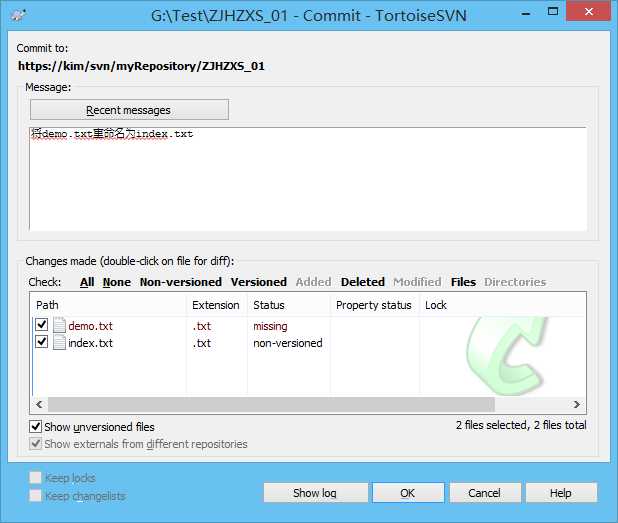This screenshot has width=618, height=523.
Task: Click the file list horizontal scrollbar thumb
Action: (x=271, y=404)
